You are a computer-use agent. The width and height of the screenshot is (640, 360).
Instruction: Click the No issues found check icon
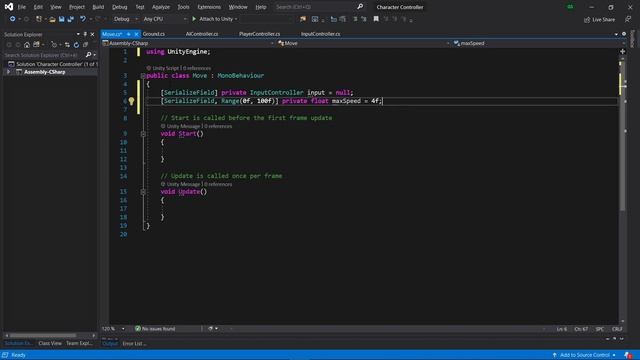click(x=138, y=329)
